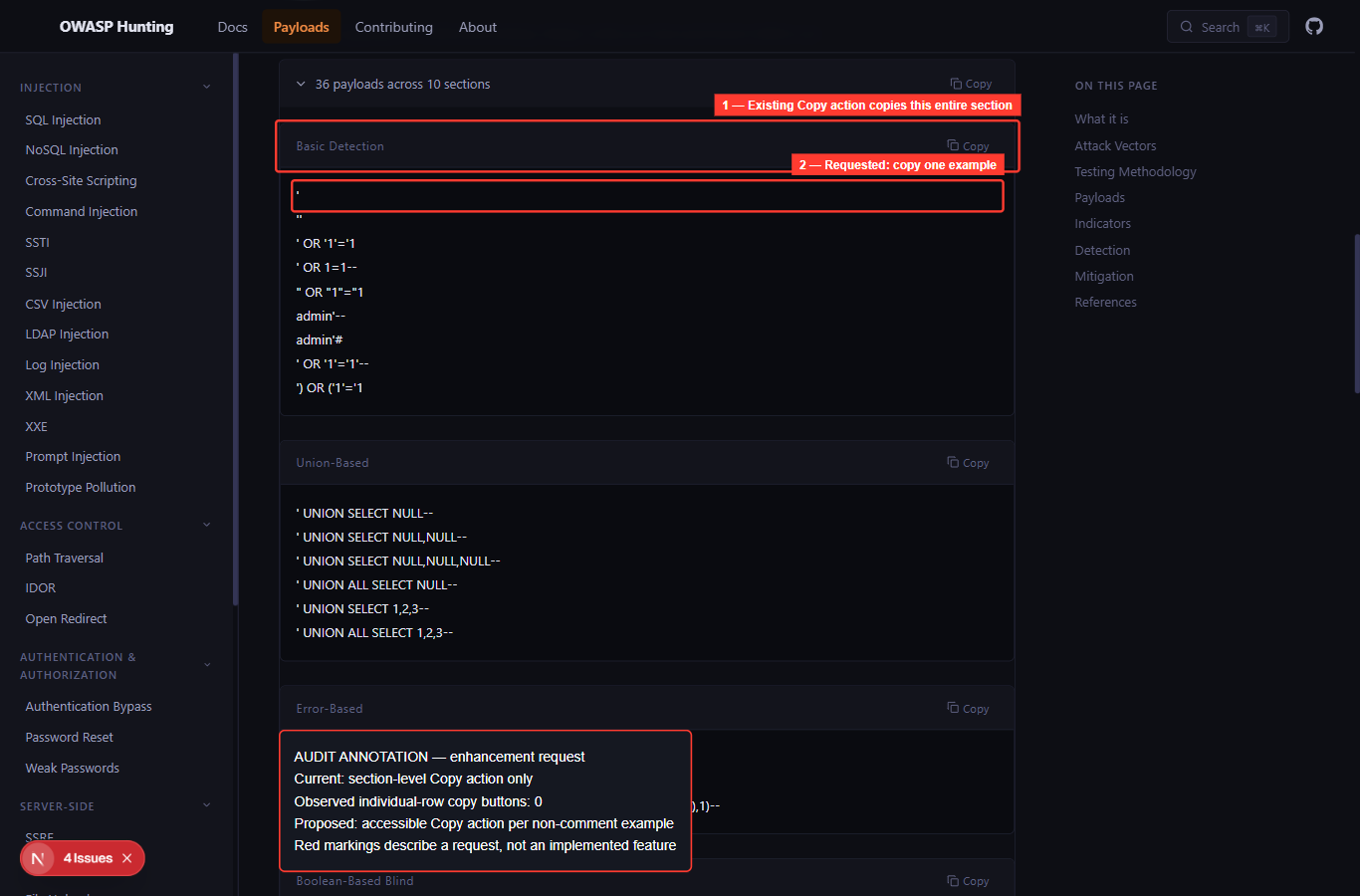Jump to References section
This screenshot has height=896, width=1360.
1105,302
